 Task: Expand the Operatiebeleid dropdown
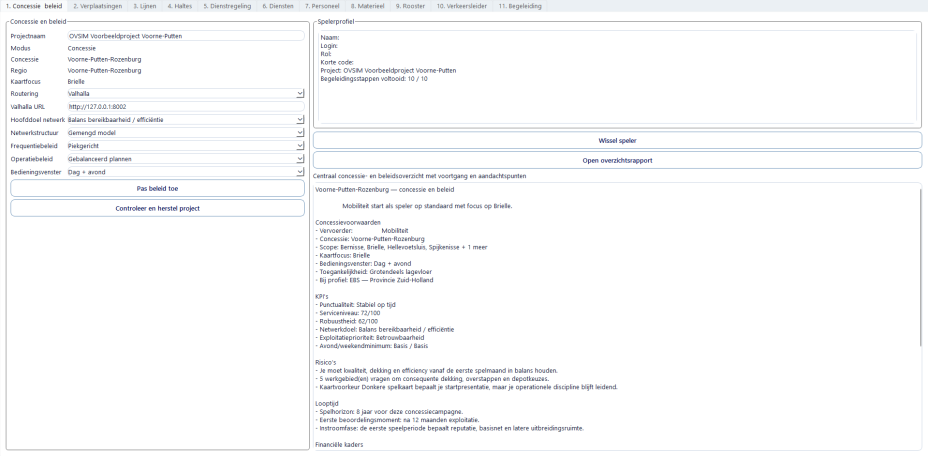[185, 158]
